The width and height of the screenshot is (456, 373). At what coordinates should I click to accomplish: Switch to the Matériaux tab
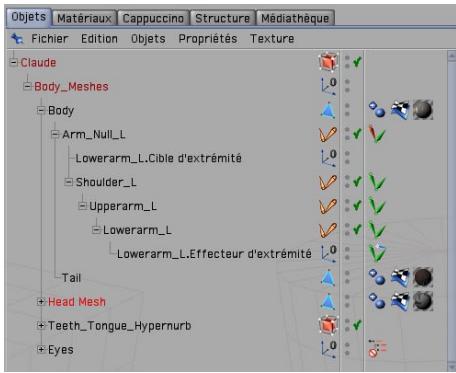pos(84,18)
